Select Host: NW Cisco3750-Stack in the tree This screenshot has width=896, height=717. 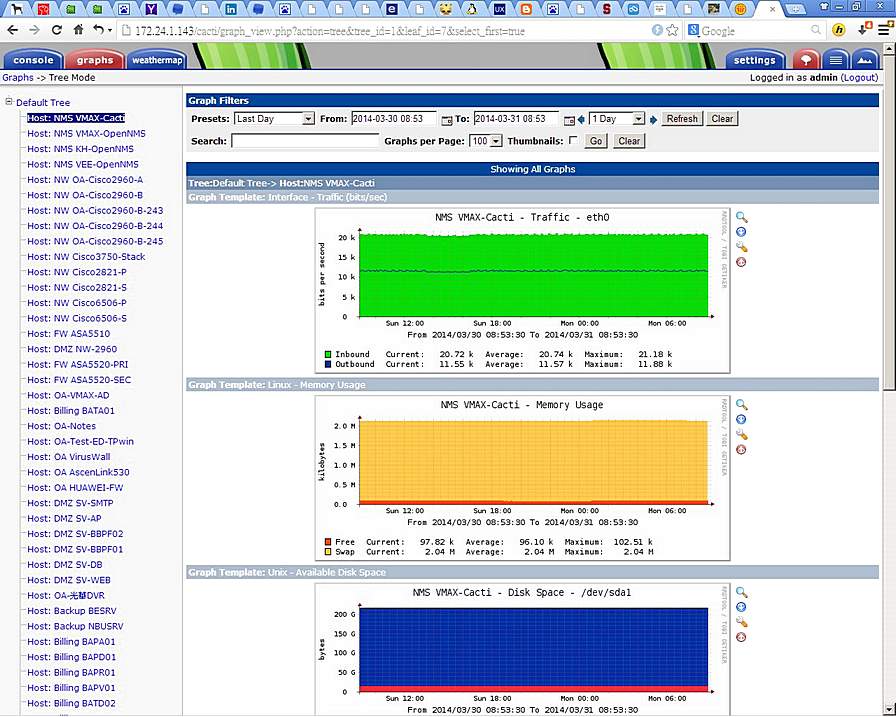pos(86,257)
